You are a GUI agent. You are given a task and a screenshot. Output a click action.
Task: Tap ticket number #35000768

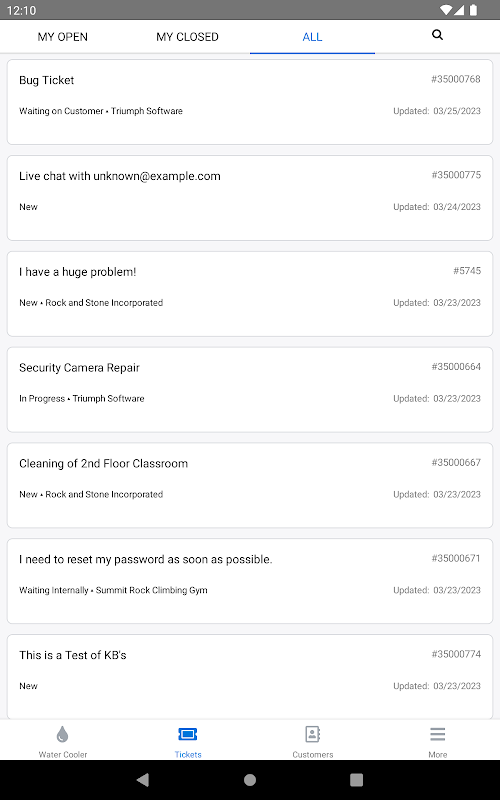click(x=456, y=79)
